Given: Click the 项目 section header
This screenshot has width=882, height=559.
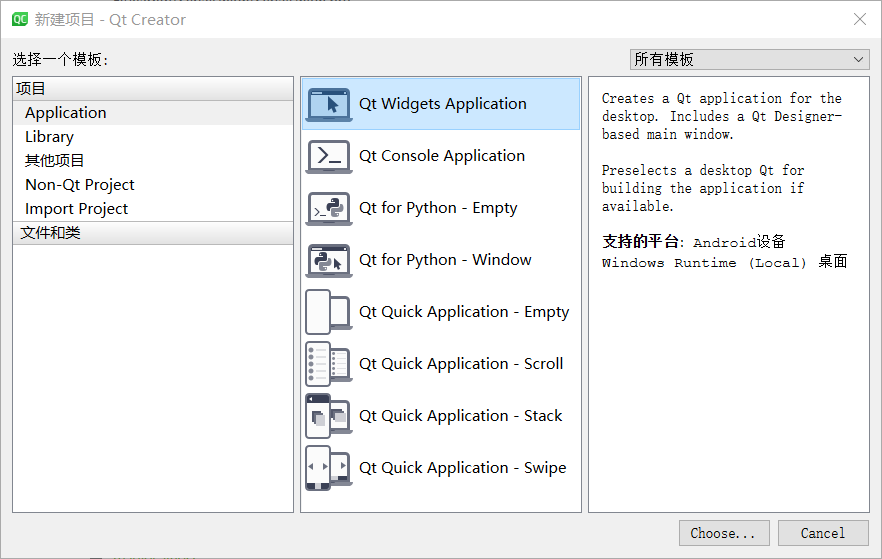Looking at the screenshot, I should [31, 88].
